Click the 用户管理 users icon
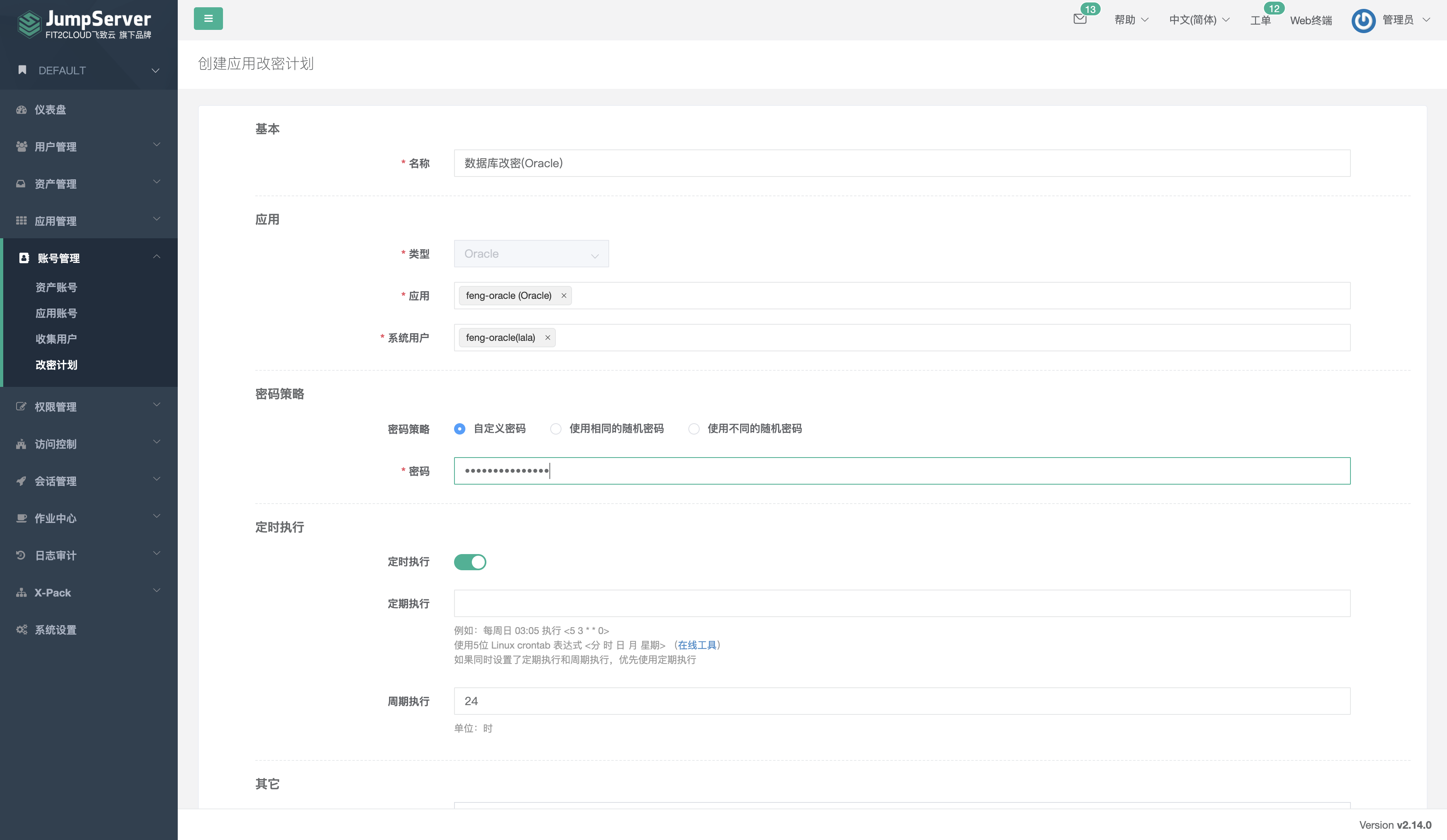 [x=22, y=147]
